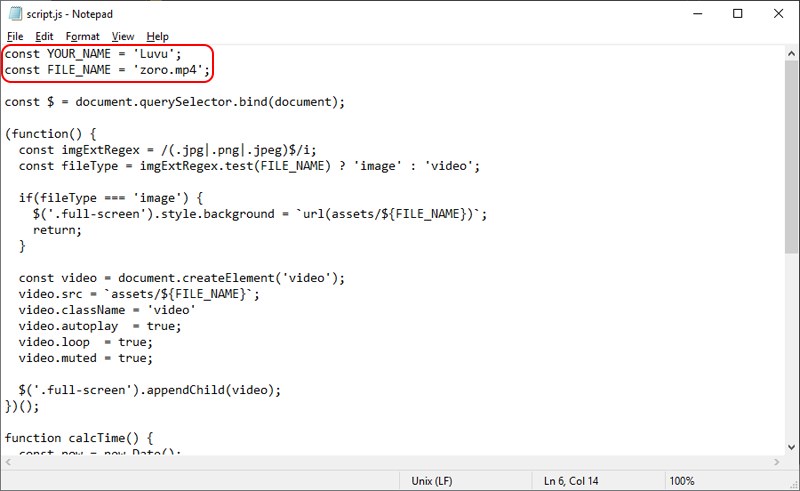
Task: Click the 'video.loop = true;' line
Action: point(86,342)
